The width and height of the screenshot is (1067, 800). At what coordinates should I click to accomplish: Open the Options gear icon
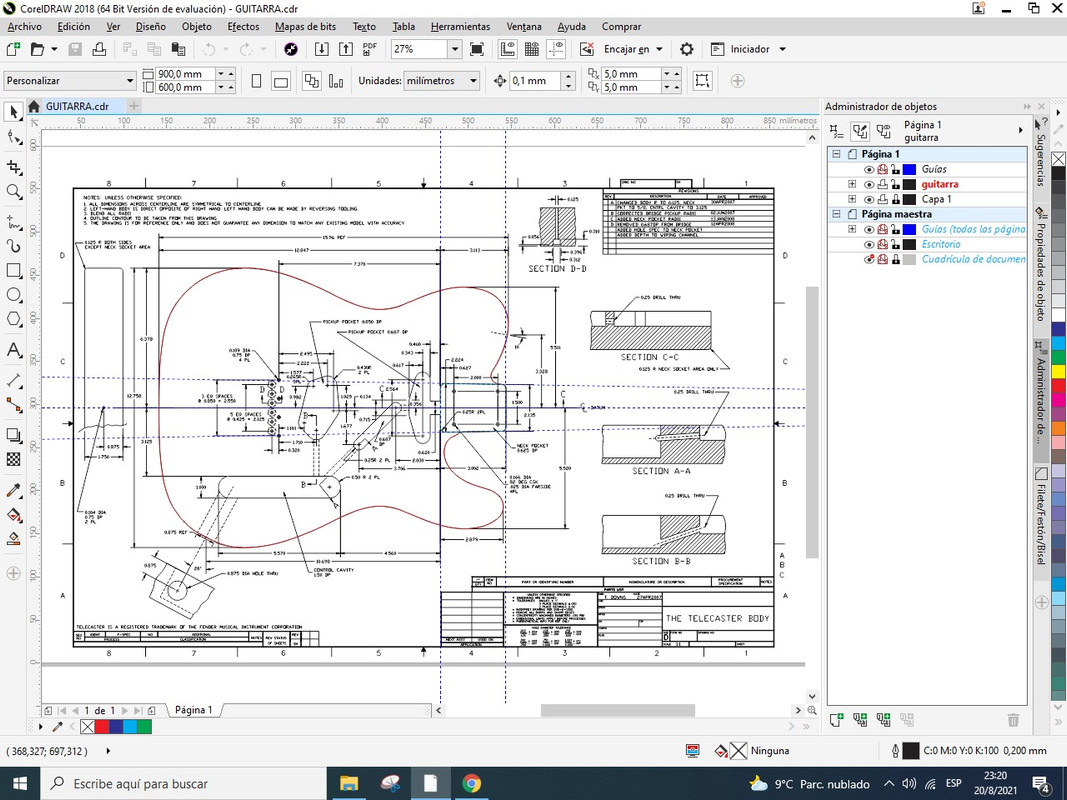687,49
